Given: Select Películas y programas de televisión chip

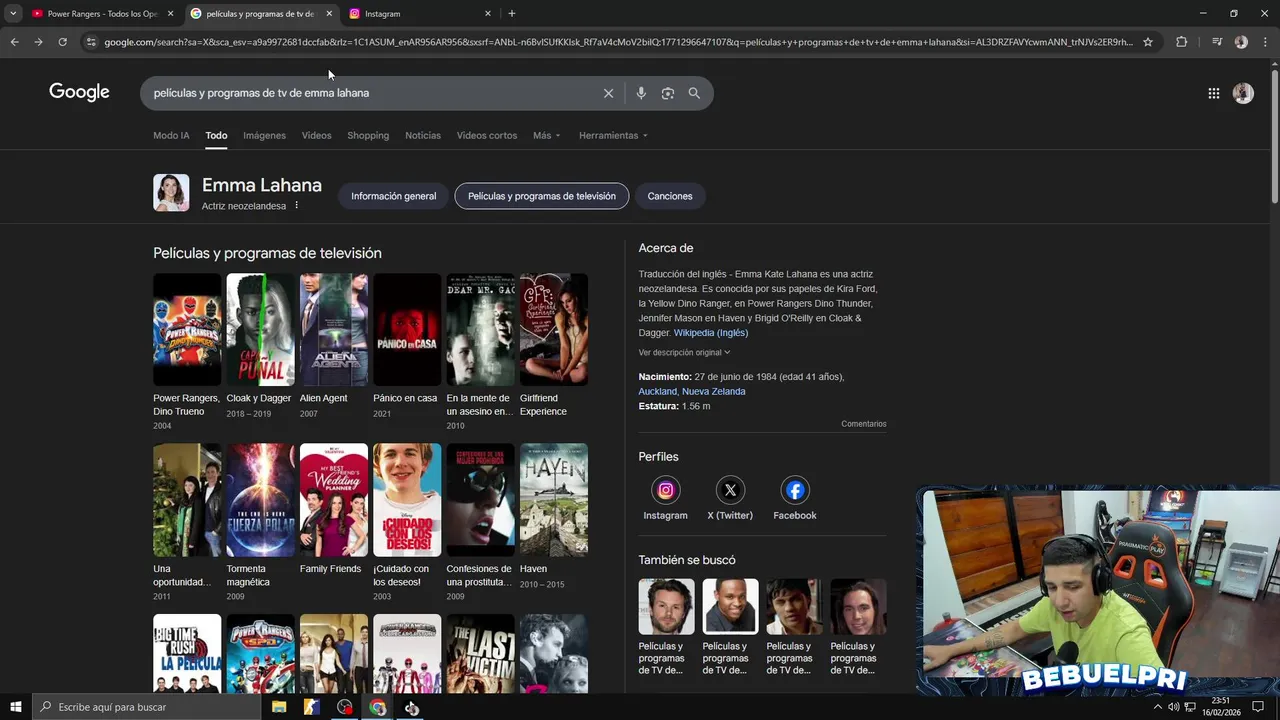Looking at the screenshot, I should point(541,196).
